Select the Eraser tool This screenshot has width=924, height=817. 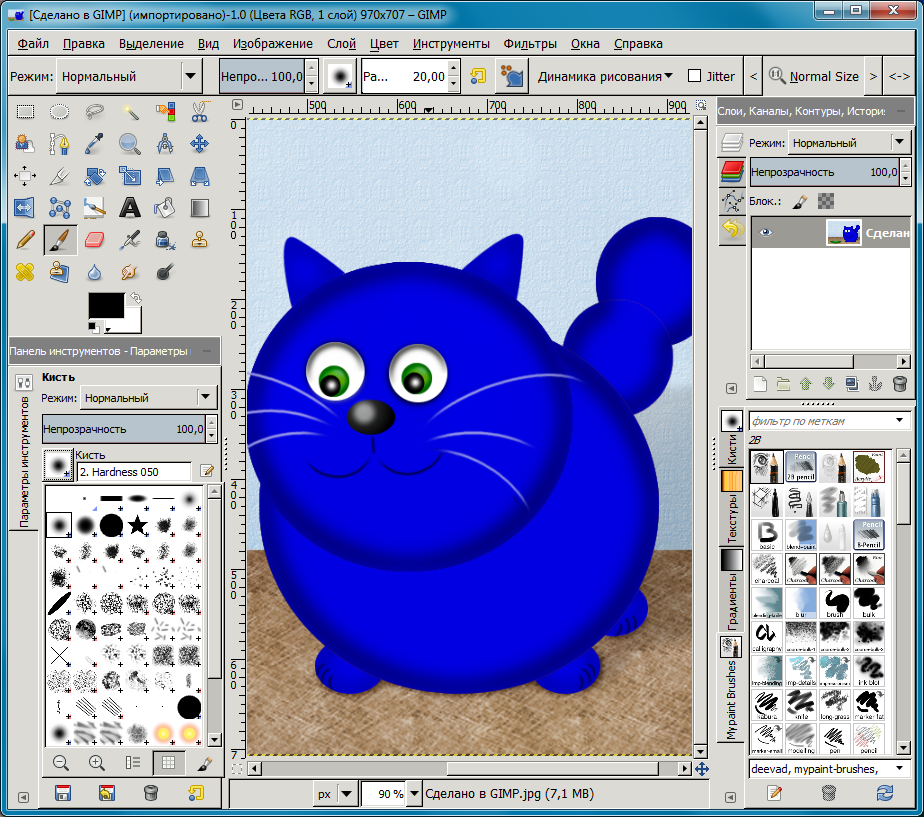[95, 240]
